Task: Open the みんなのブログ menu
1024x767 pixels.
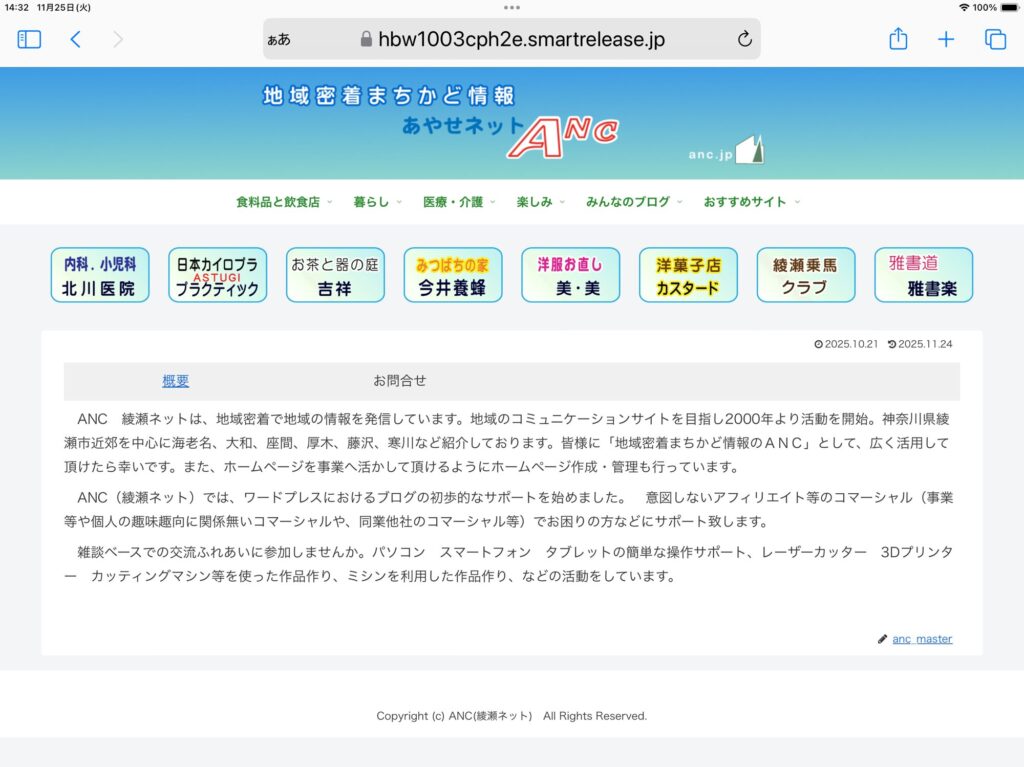Action: click(633, 202)
